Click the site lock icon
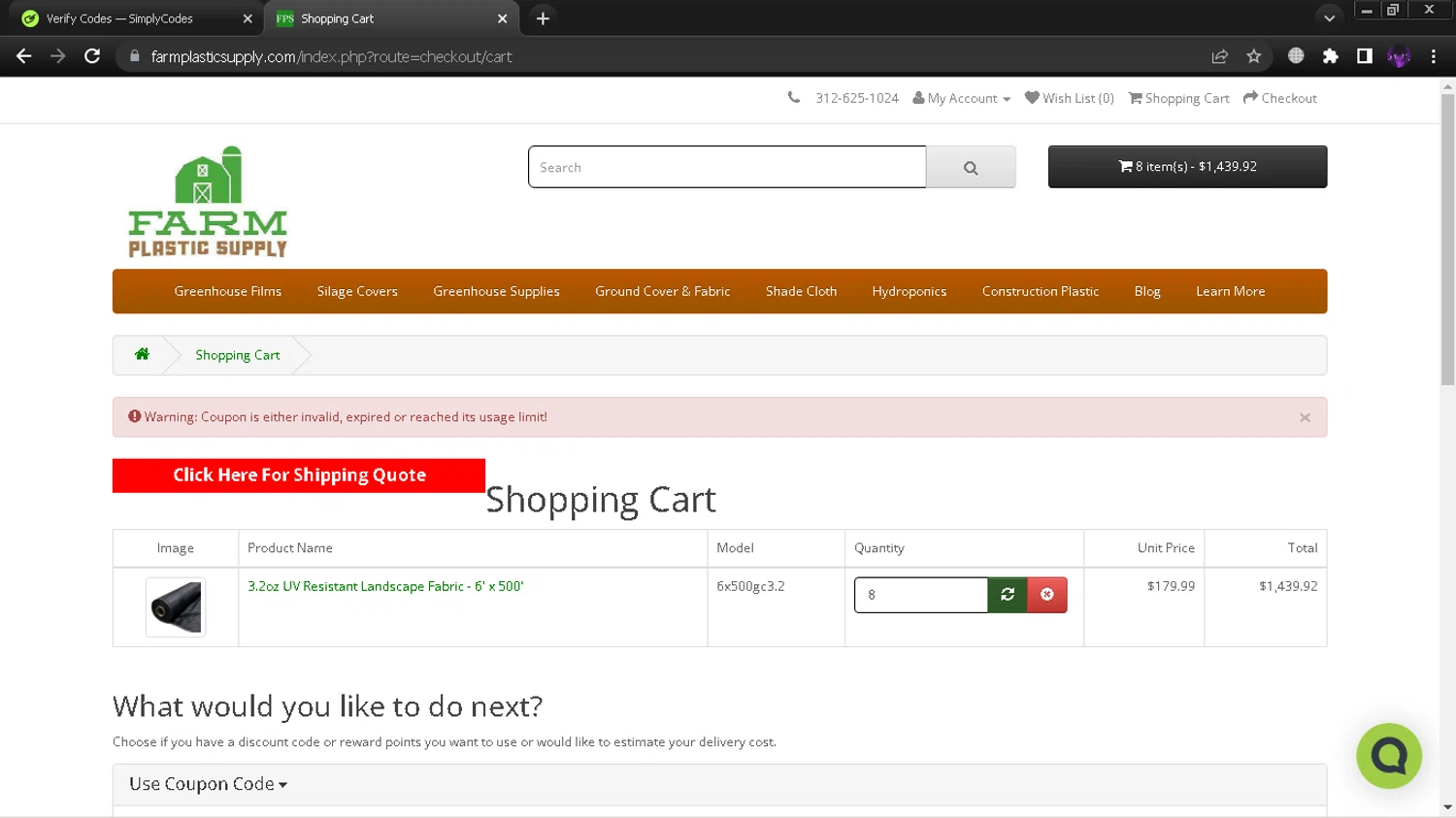The width and height of the screenshot is (1456, 818). pos(135,56)
